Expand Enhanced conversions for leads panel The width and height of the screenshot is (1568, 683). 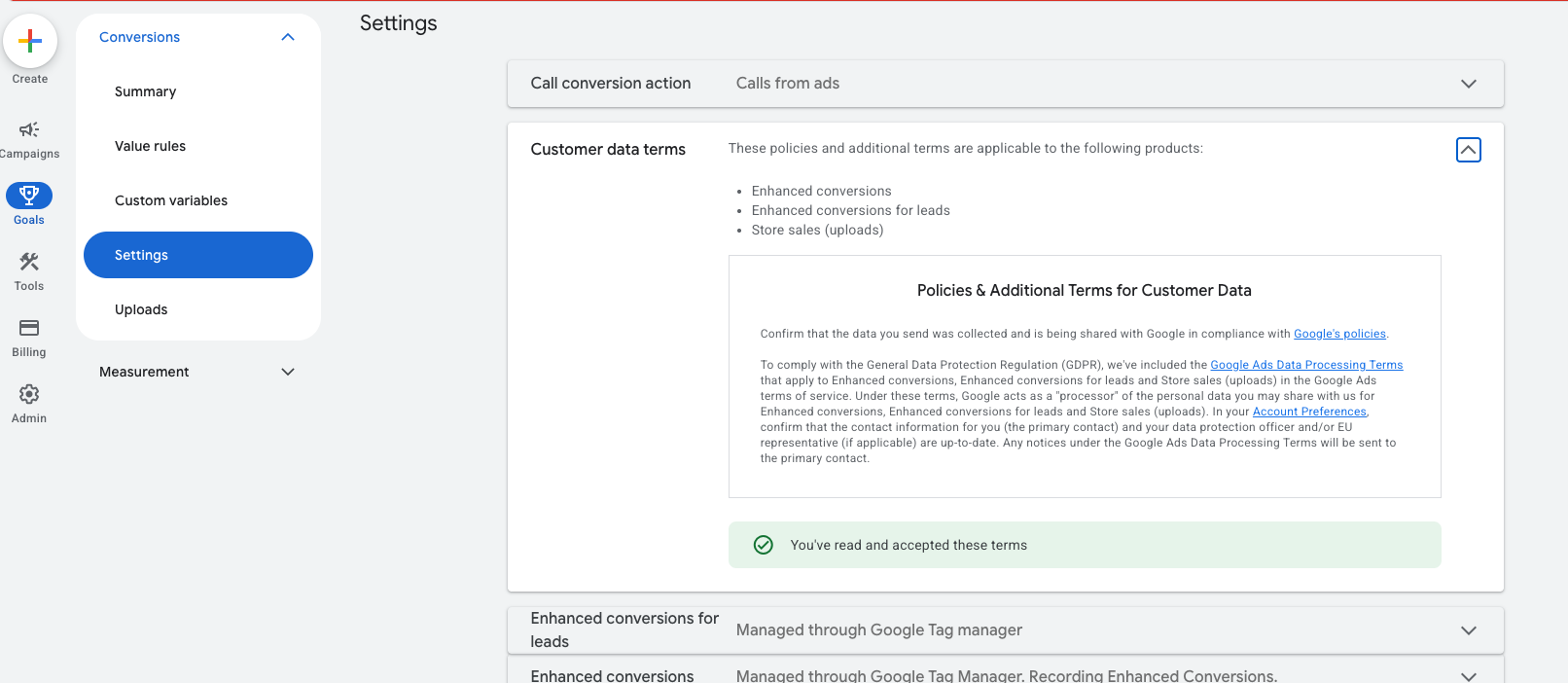(x=1468, y=630)
